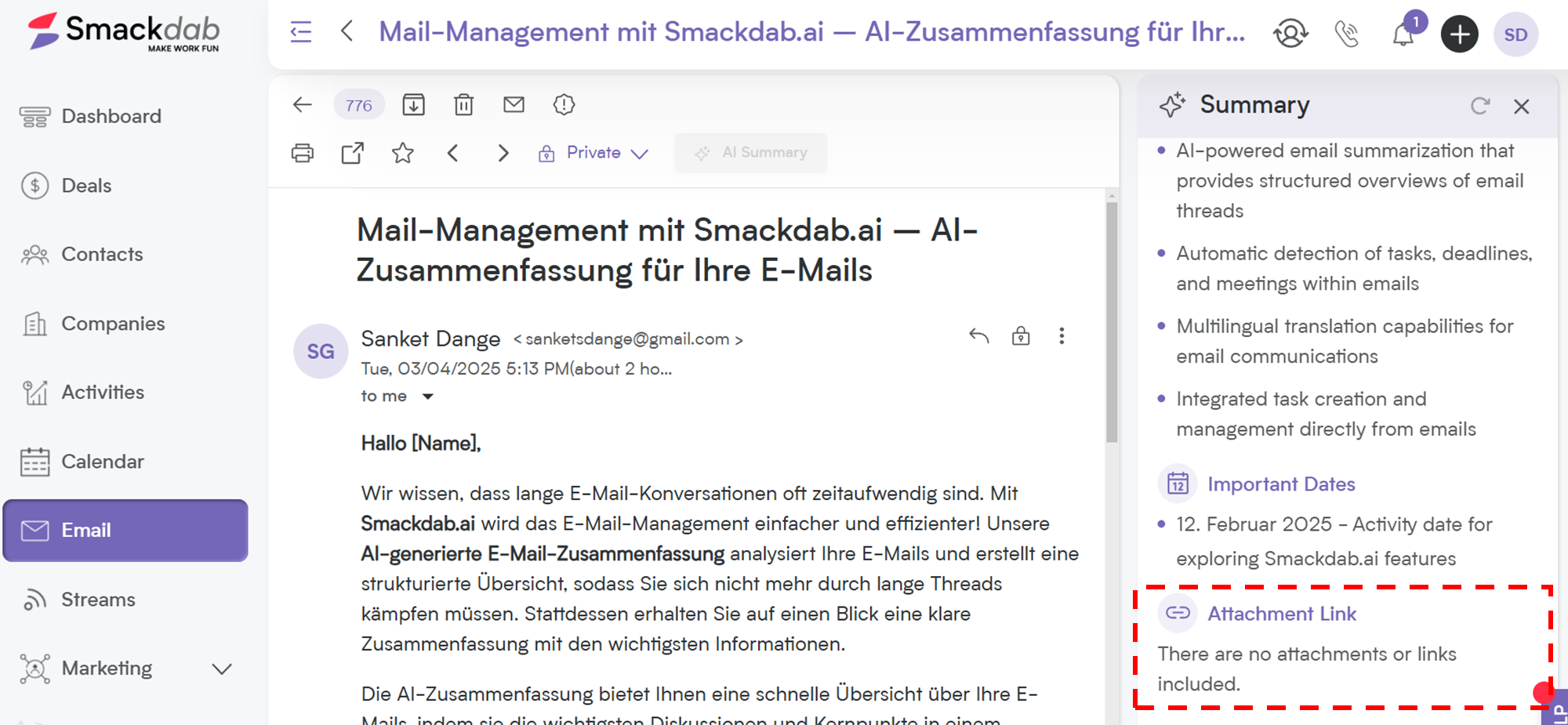Refresh the AI Summary panel

[x=1479, y=106]
